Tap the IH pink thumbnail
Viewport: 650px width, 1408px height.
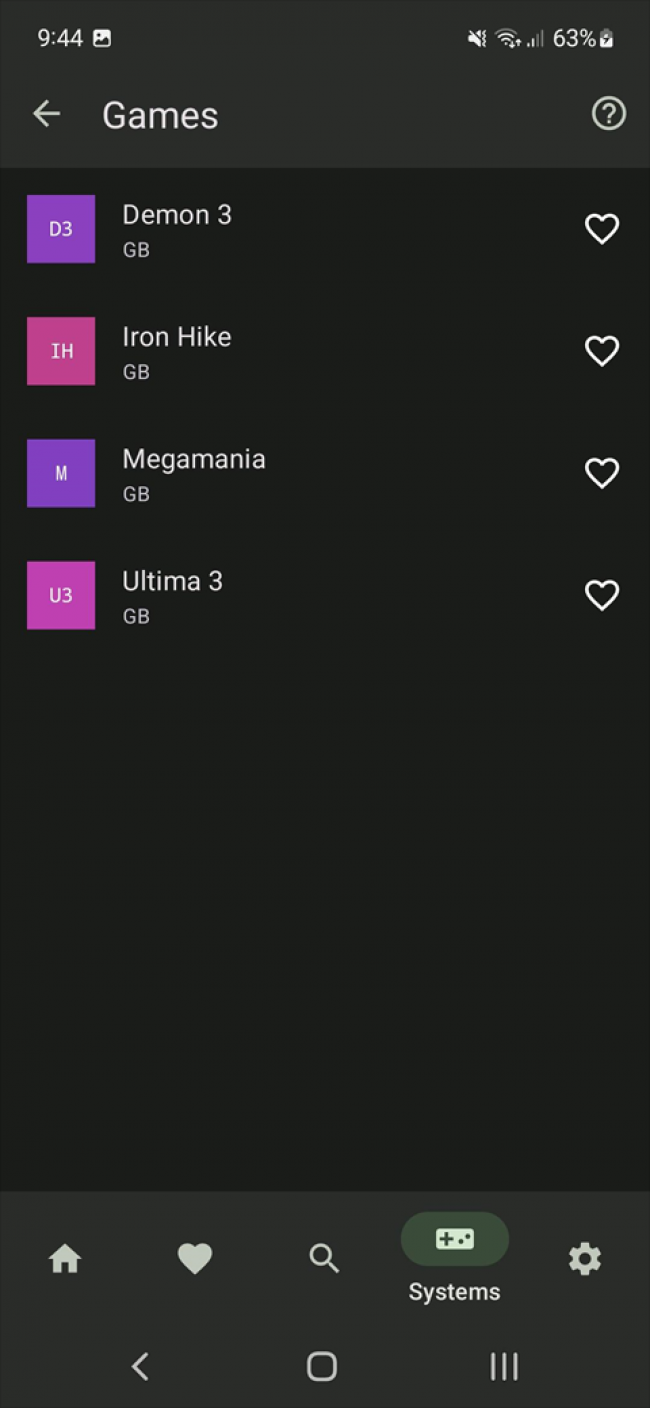pyautogui.click(x=61, y=351)
